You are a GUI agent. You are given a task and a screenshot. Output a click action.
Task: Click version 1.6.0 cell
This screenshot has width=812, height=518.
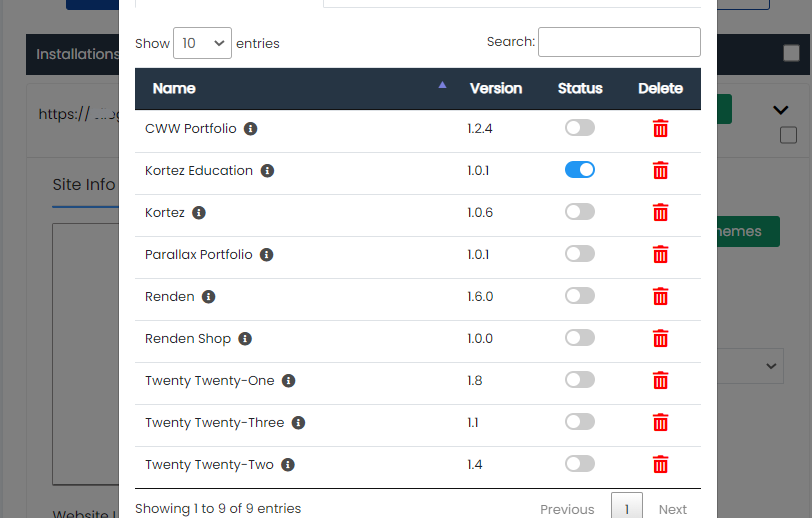click(x=480, y=296)
